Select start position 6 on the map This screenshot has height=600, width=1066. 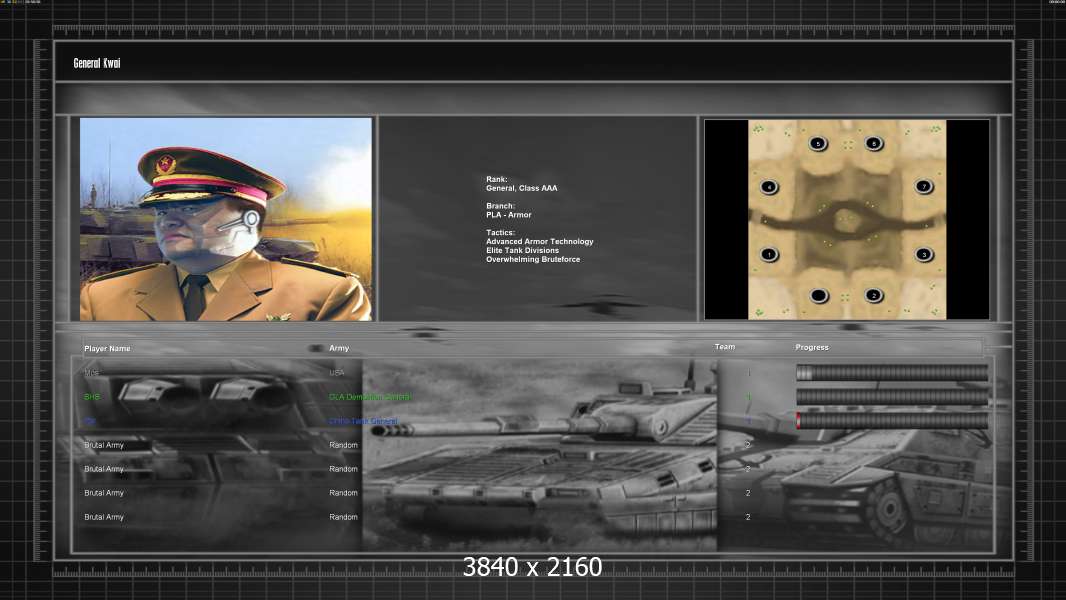(x=874, y=143)
